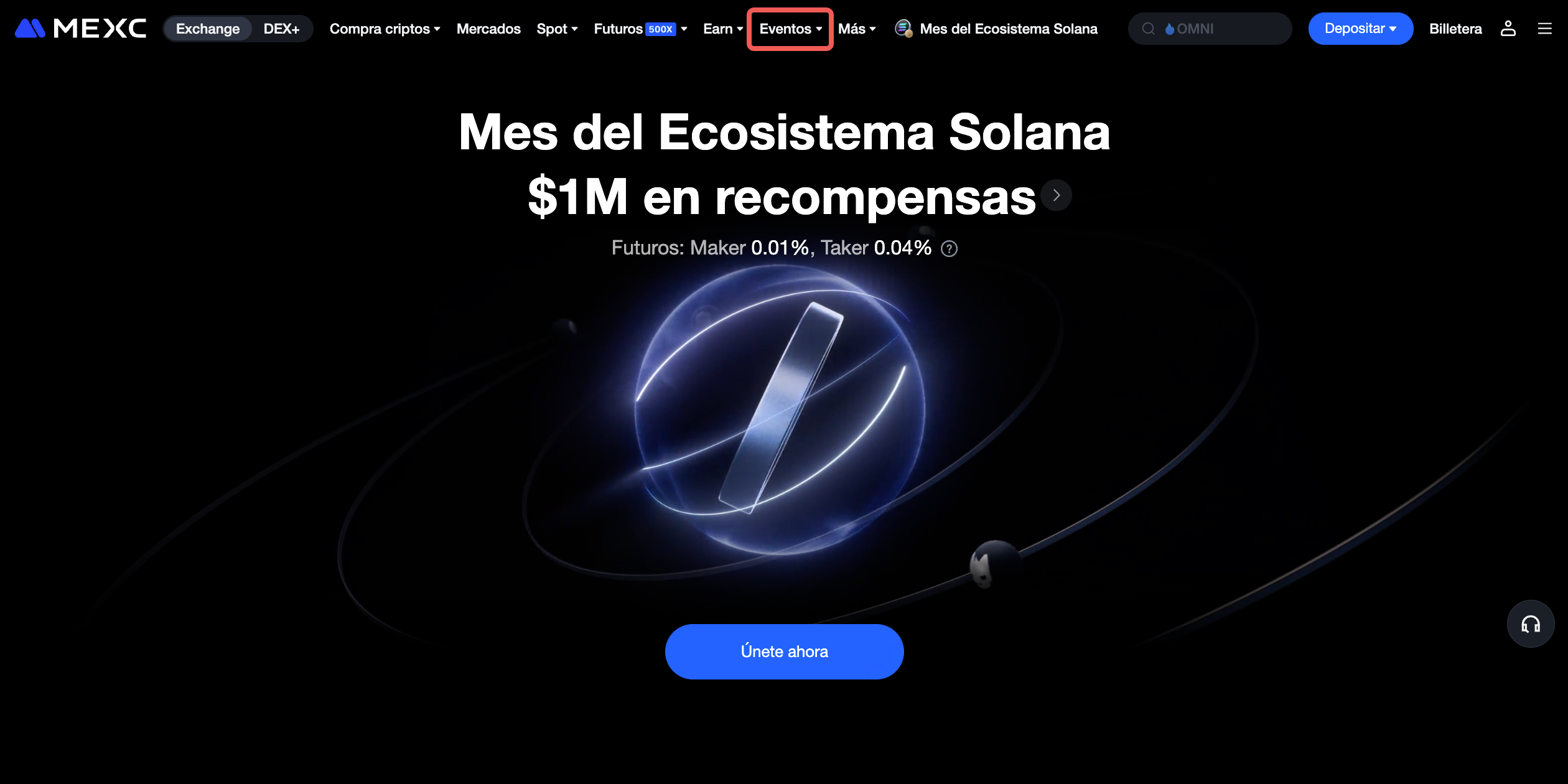
Task: Expand the Futuros 500X dropdown
Action: (x=641, y=29)
